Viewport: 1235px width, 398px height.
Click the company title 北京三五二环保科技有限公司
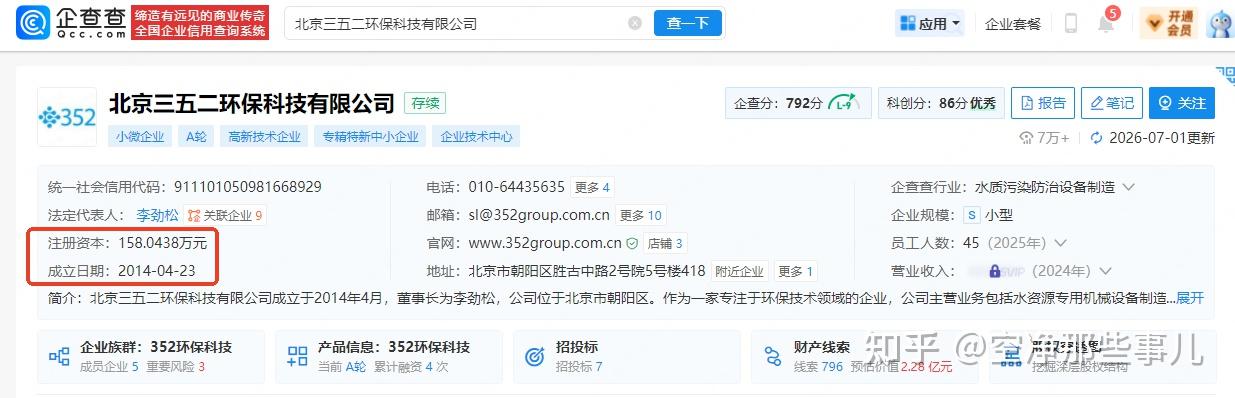click(251, 102)
